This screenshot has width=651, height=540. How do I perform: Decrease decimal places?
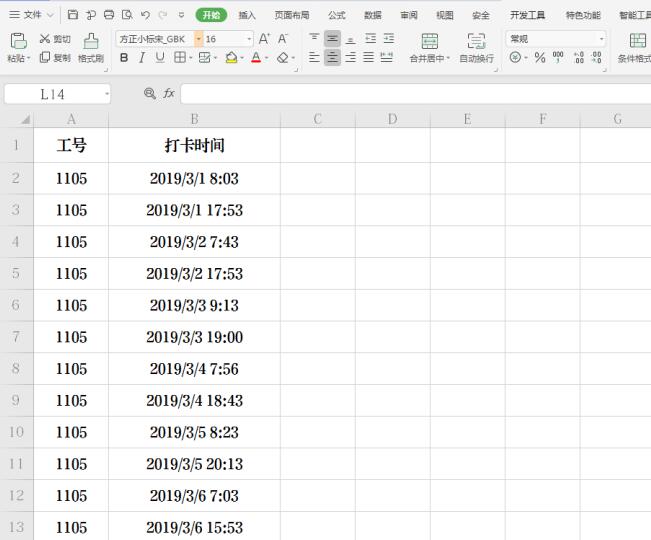pos(596,57)
